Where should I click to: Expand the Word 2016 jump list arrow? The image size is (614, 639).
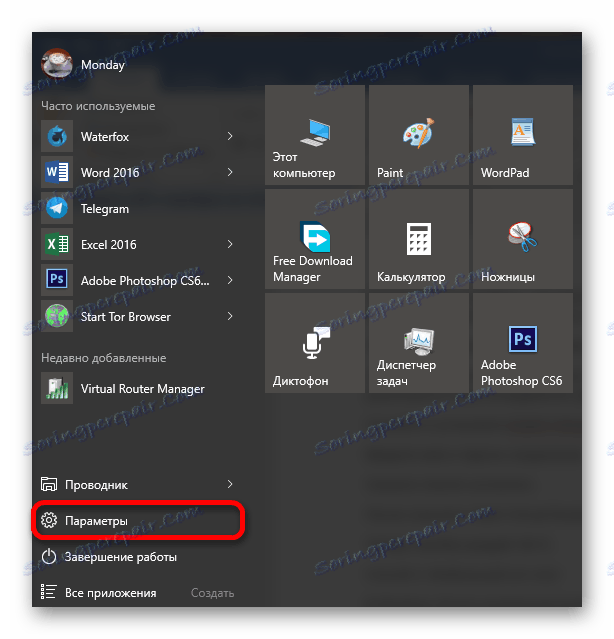[x=230, y=172]
